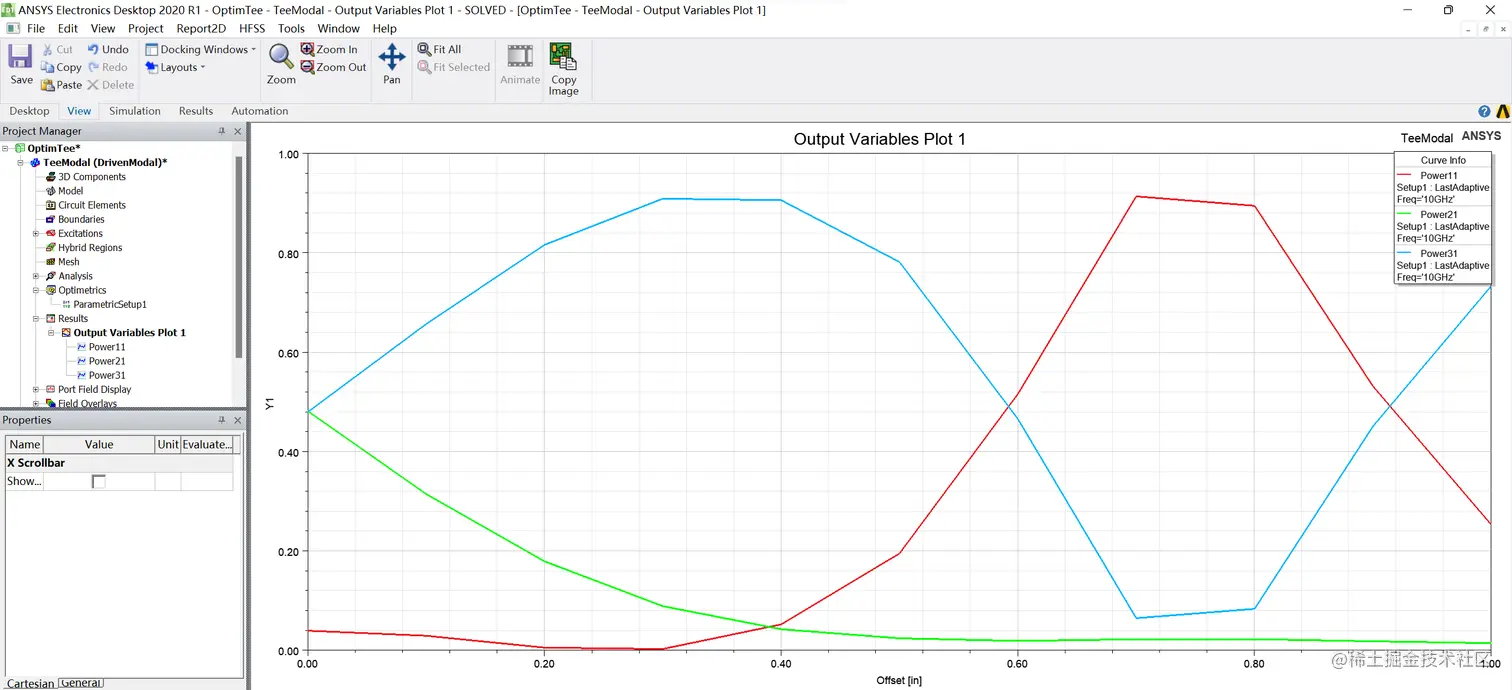Open the HFSS menu

pos(252,28)
